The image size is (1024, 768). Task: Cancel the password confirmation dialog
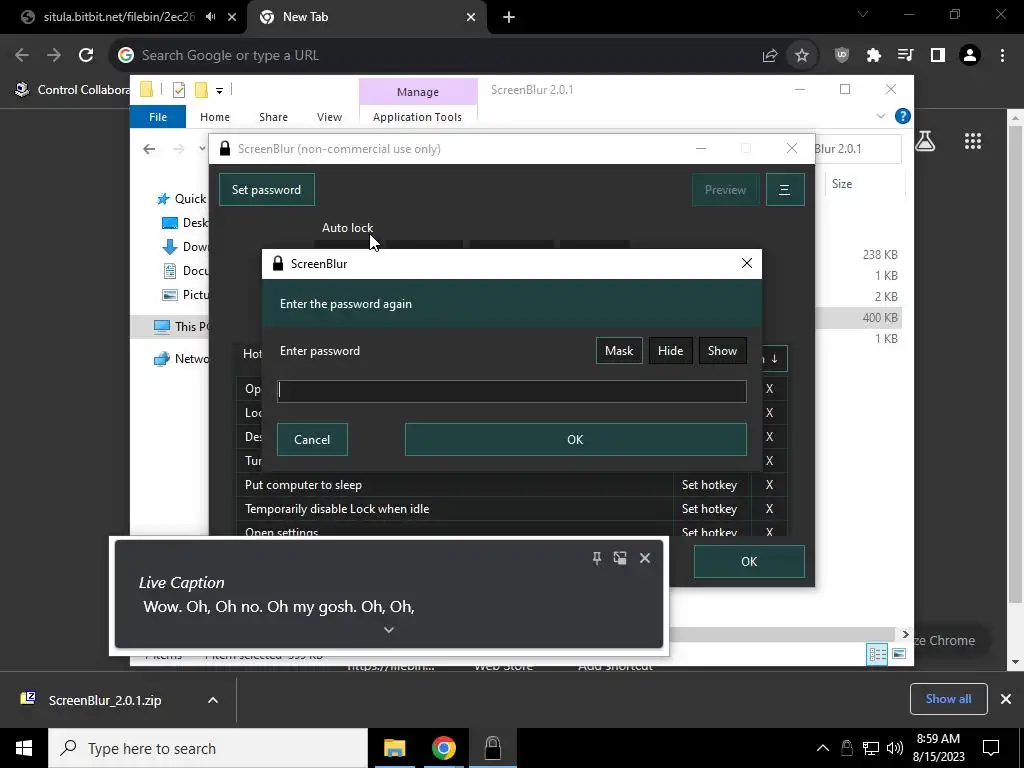click(x=312, y=440)
